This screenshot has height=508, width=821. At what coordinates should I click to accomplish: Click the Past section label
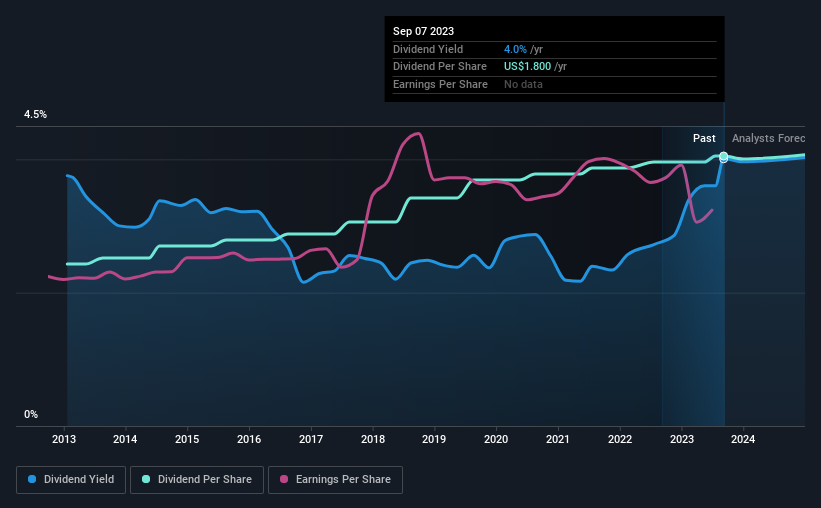(x=704, y=138)
